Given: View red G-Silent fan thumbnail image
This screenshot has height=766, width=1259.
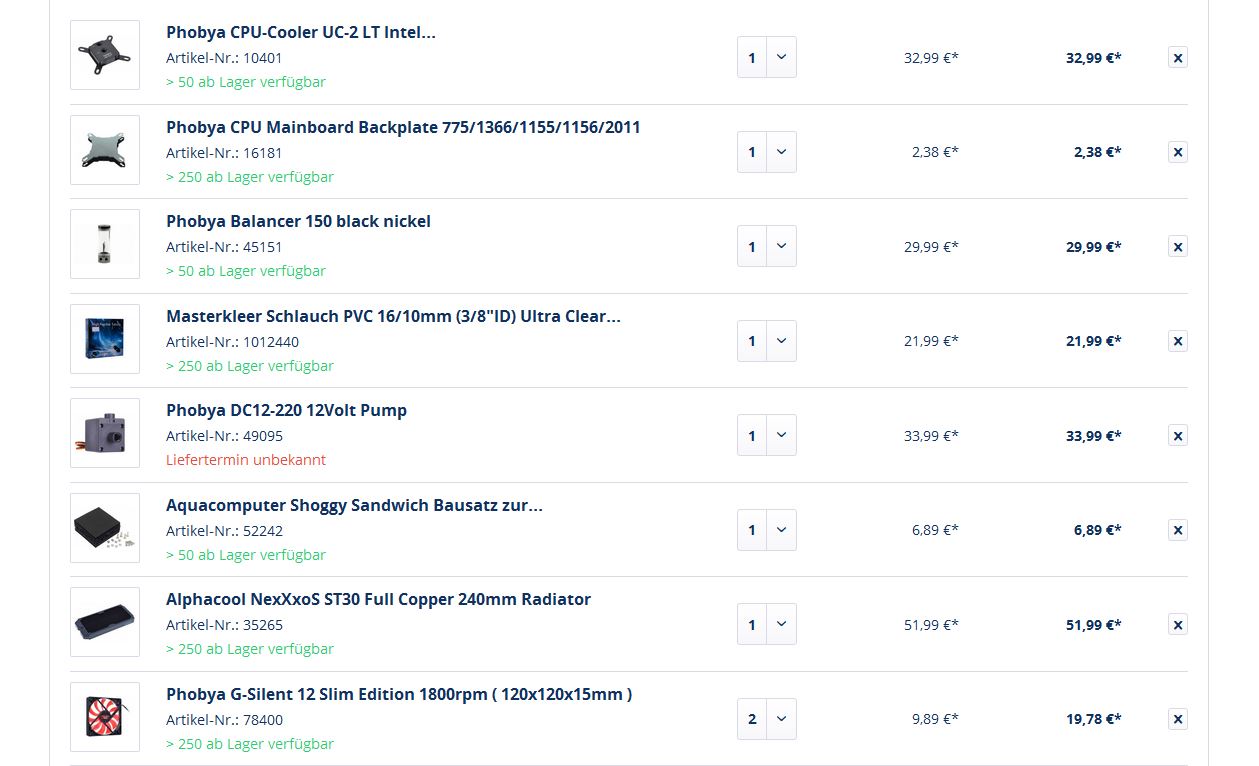Looking at the screenshot, I should pyautogui.click(x=105, y=717).
